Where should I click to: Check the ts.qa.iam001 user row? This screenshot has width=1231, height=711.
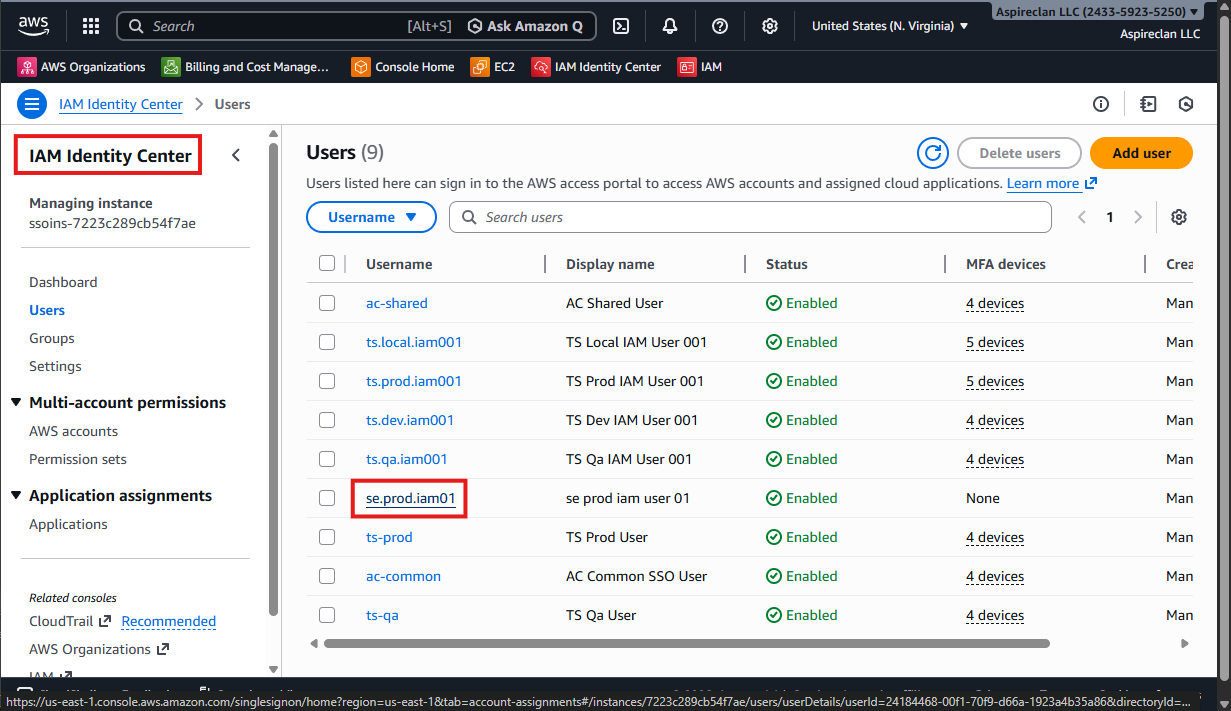327,459
